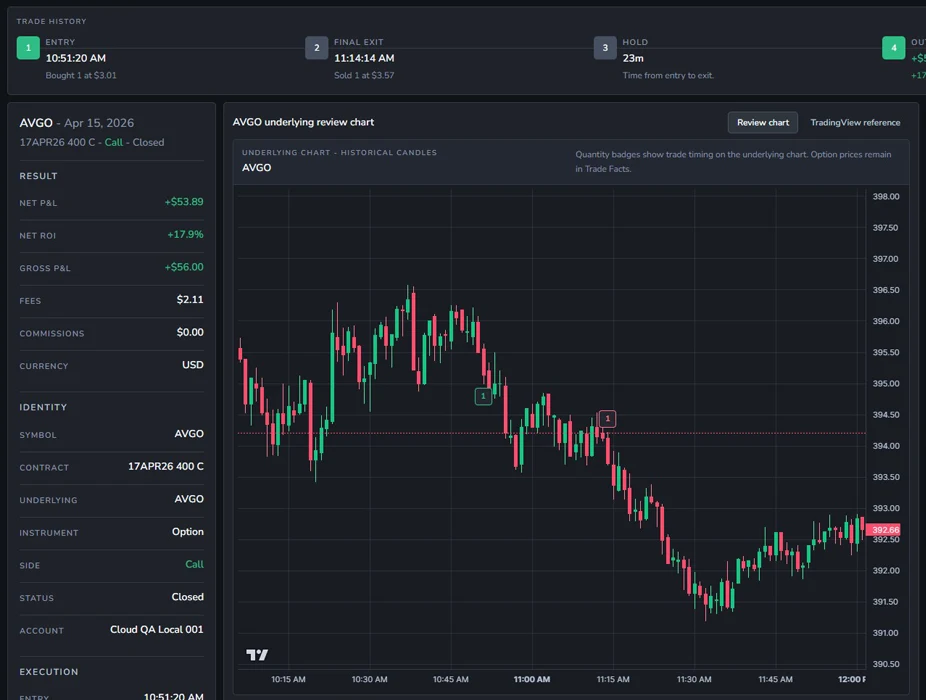The height and width of the screenshot is (700, 926).
Task: Click 10:15 AM time axis label
Action: 288,679
